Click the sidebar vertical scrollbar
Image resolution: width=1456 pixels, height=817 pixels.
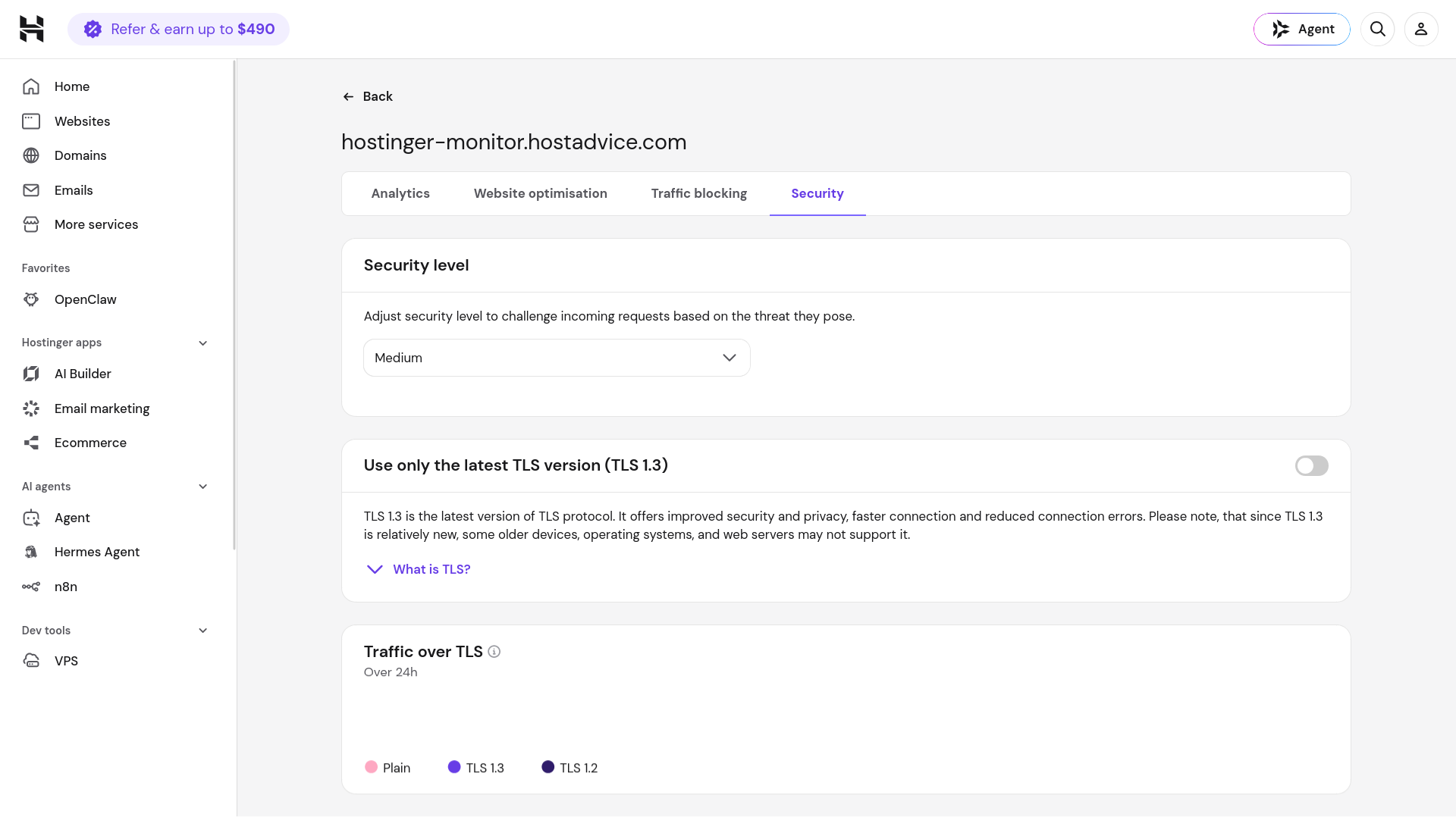click(234, 305)
